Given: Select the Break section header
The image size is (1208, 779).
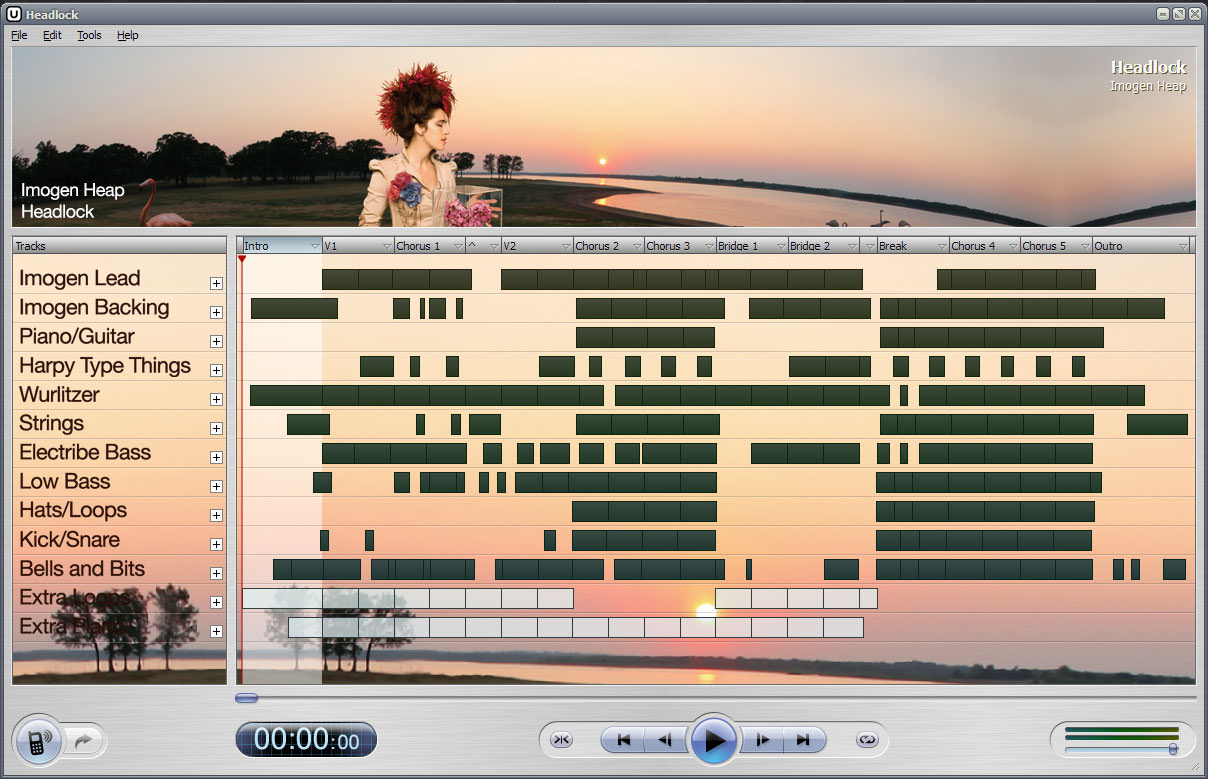Looking at the screenshot, I should click(912, 246).
